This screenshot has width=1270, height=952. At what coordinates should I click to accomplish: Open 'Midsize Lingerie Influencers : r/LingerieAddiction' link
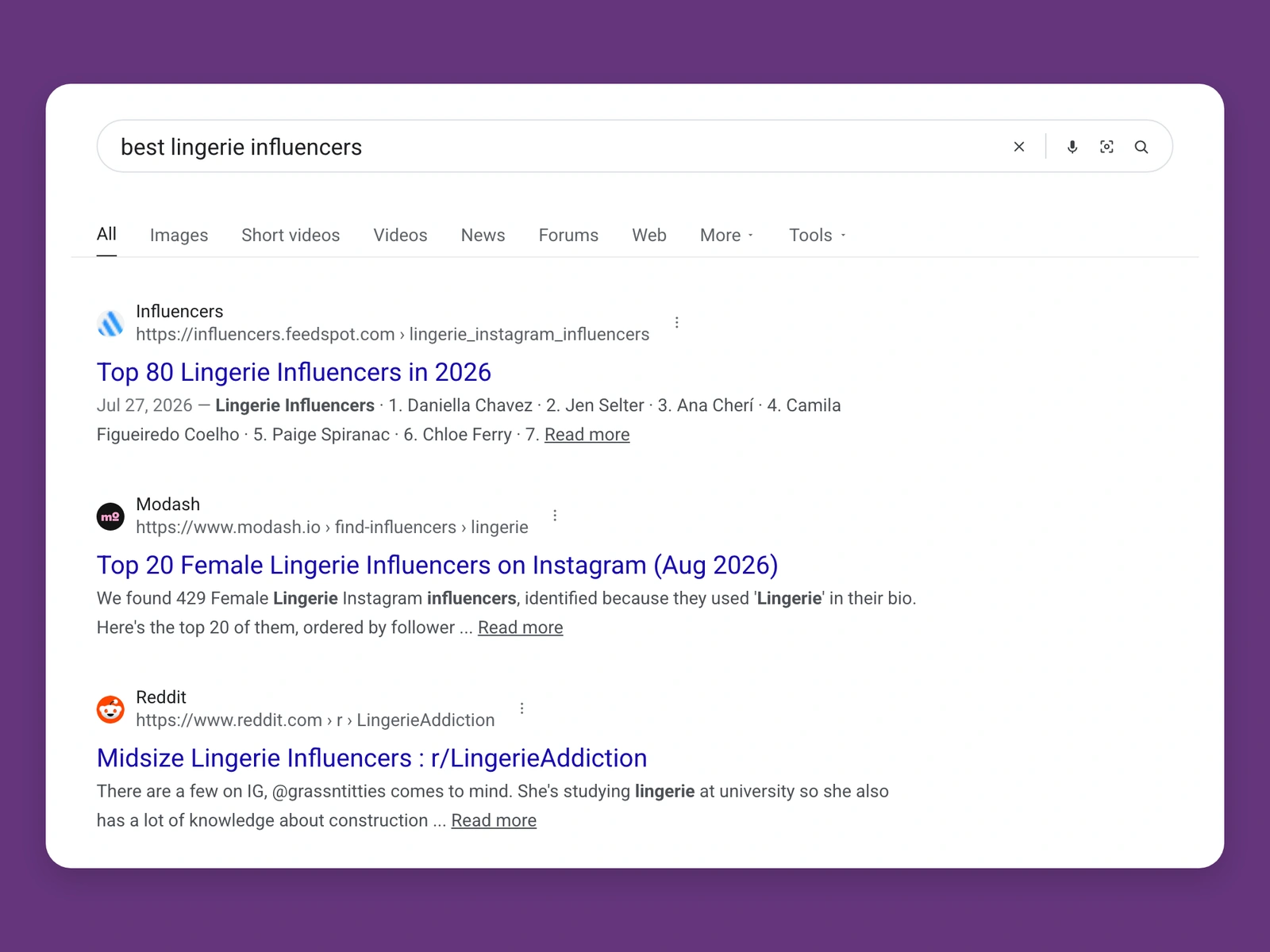coord(371,758)
